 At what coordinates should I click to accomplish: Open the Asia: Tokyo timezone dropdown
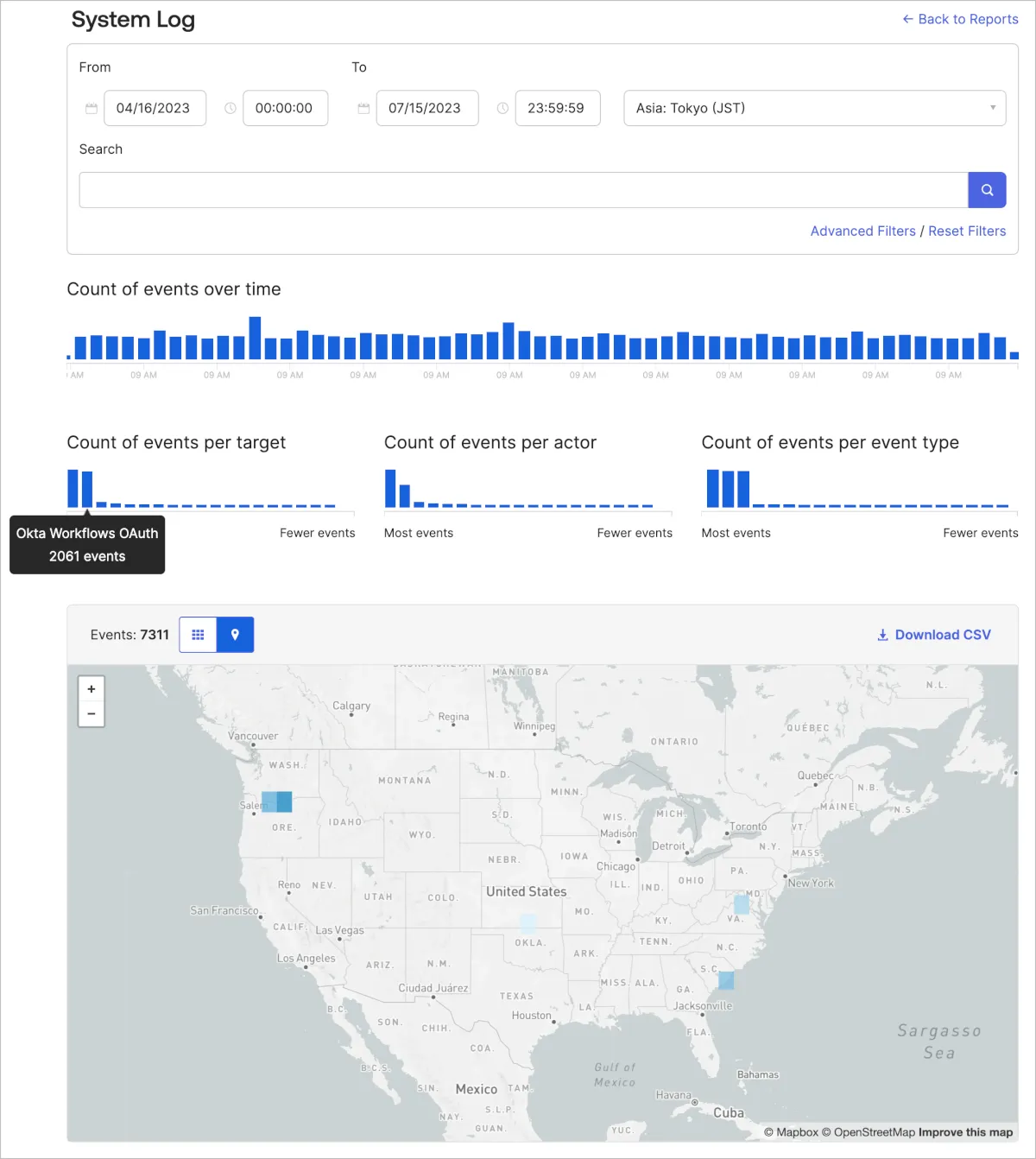(x=814, y=109)
